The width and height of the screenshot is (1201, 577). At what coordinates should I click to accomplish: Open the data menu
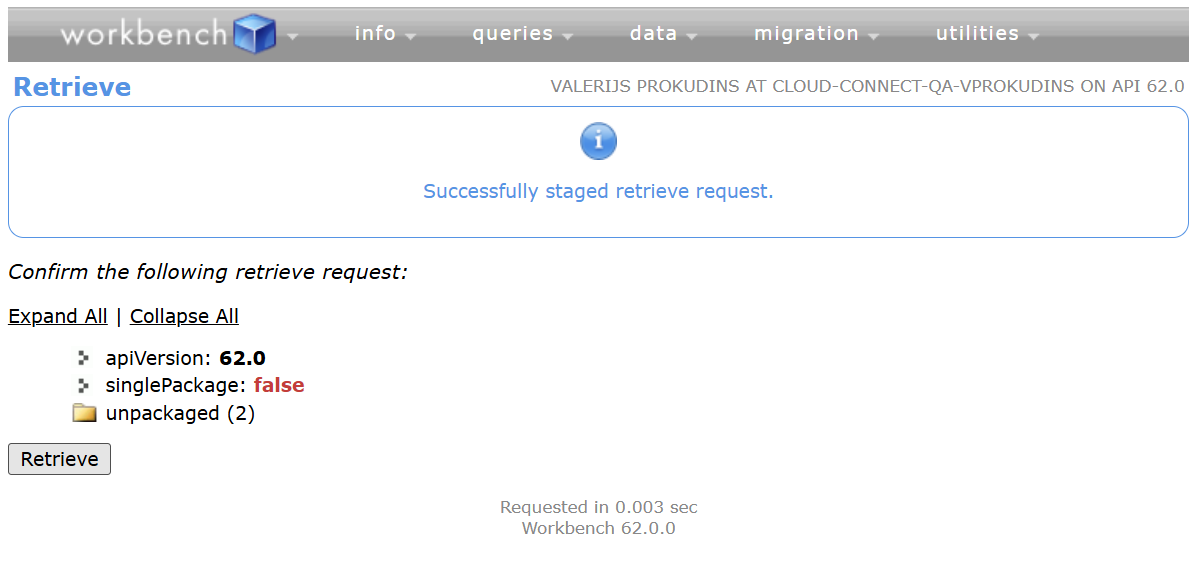click(x=663, y=34)
